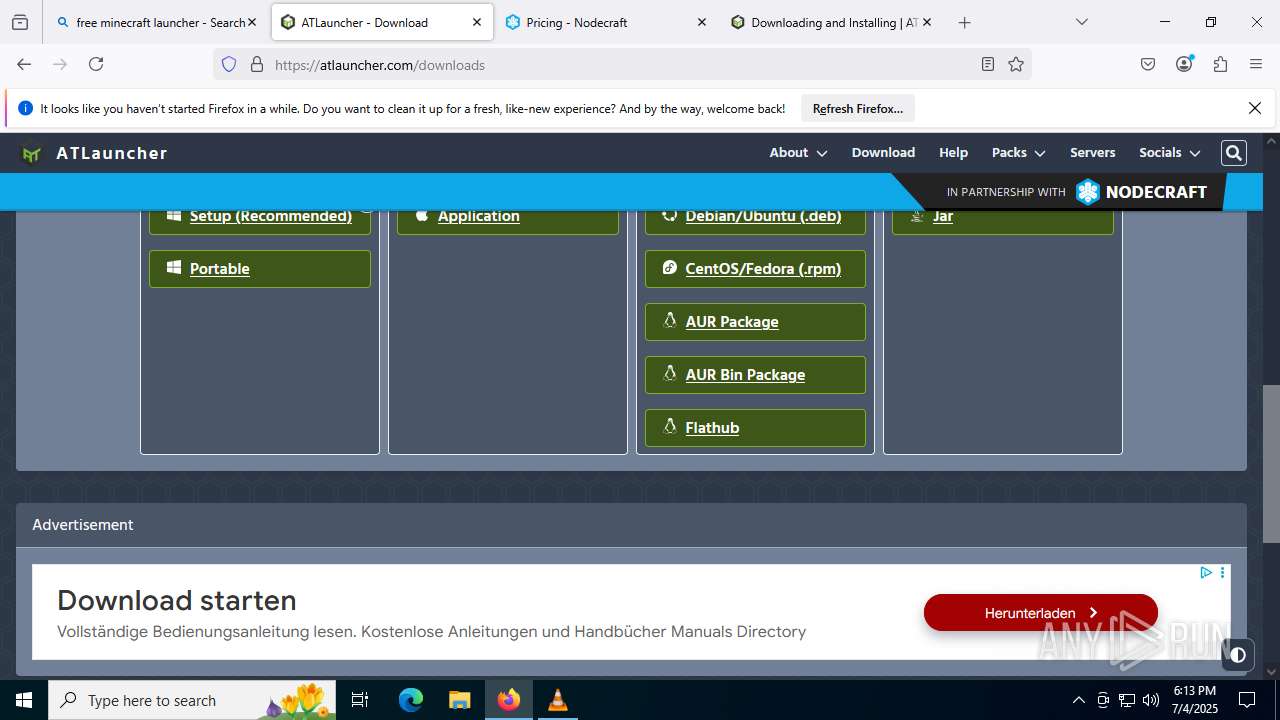Click the Windows taskbar search box
This screenshot has height=720, width=1280.
pyautogui.click(x=194, y=700)
